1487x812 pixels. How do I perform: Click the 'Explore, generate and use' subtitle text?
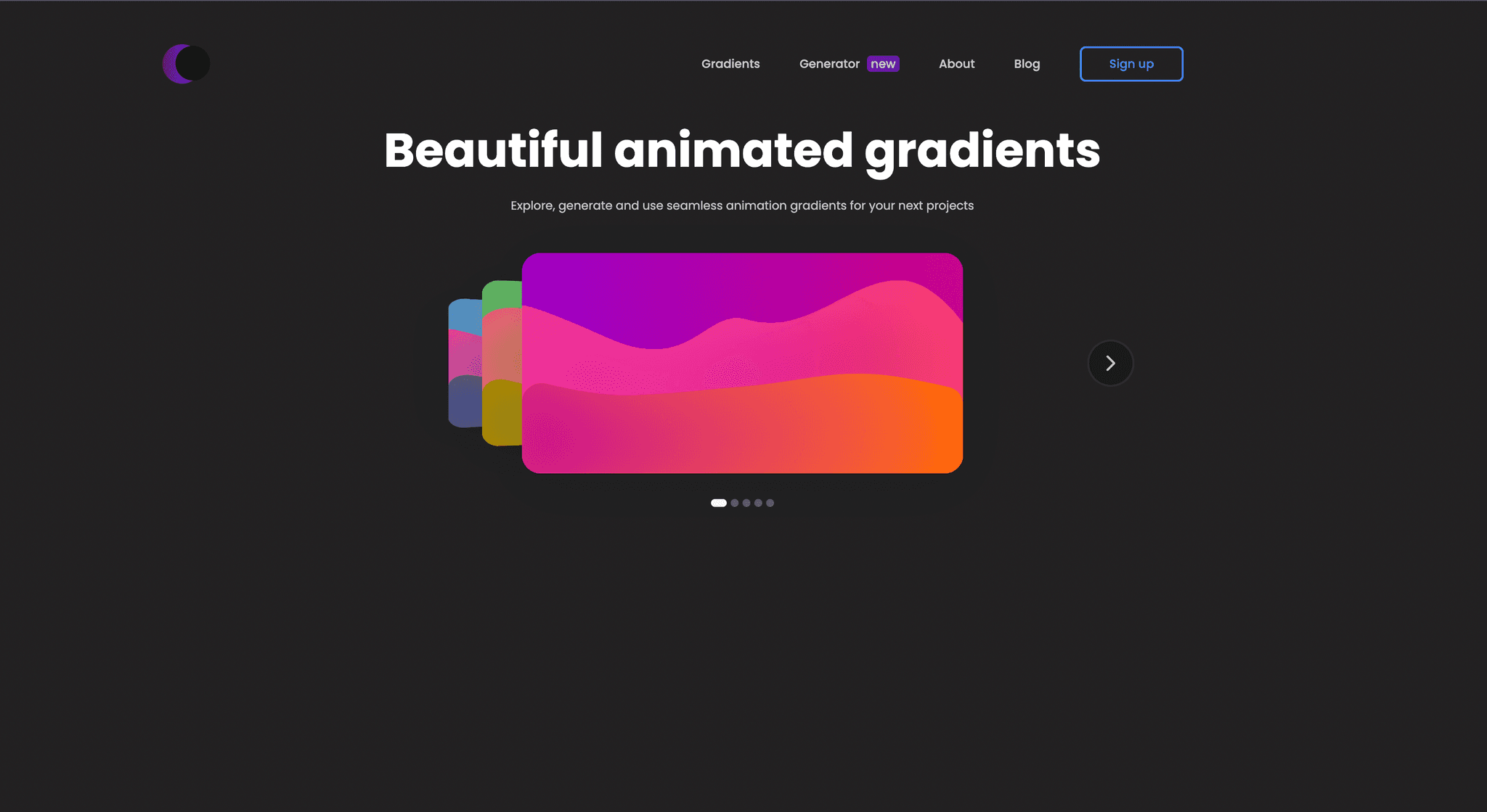[742, 205]
